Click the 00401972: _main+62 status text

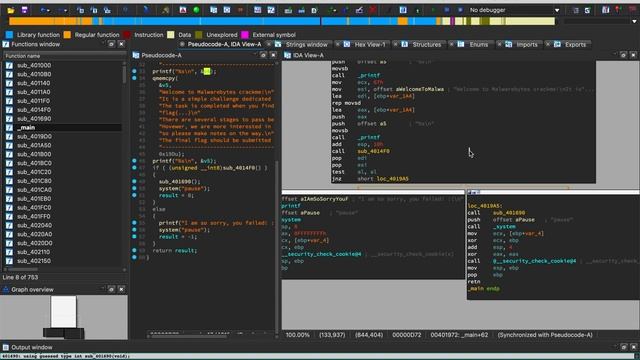point(459,335)
